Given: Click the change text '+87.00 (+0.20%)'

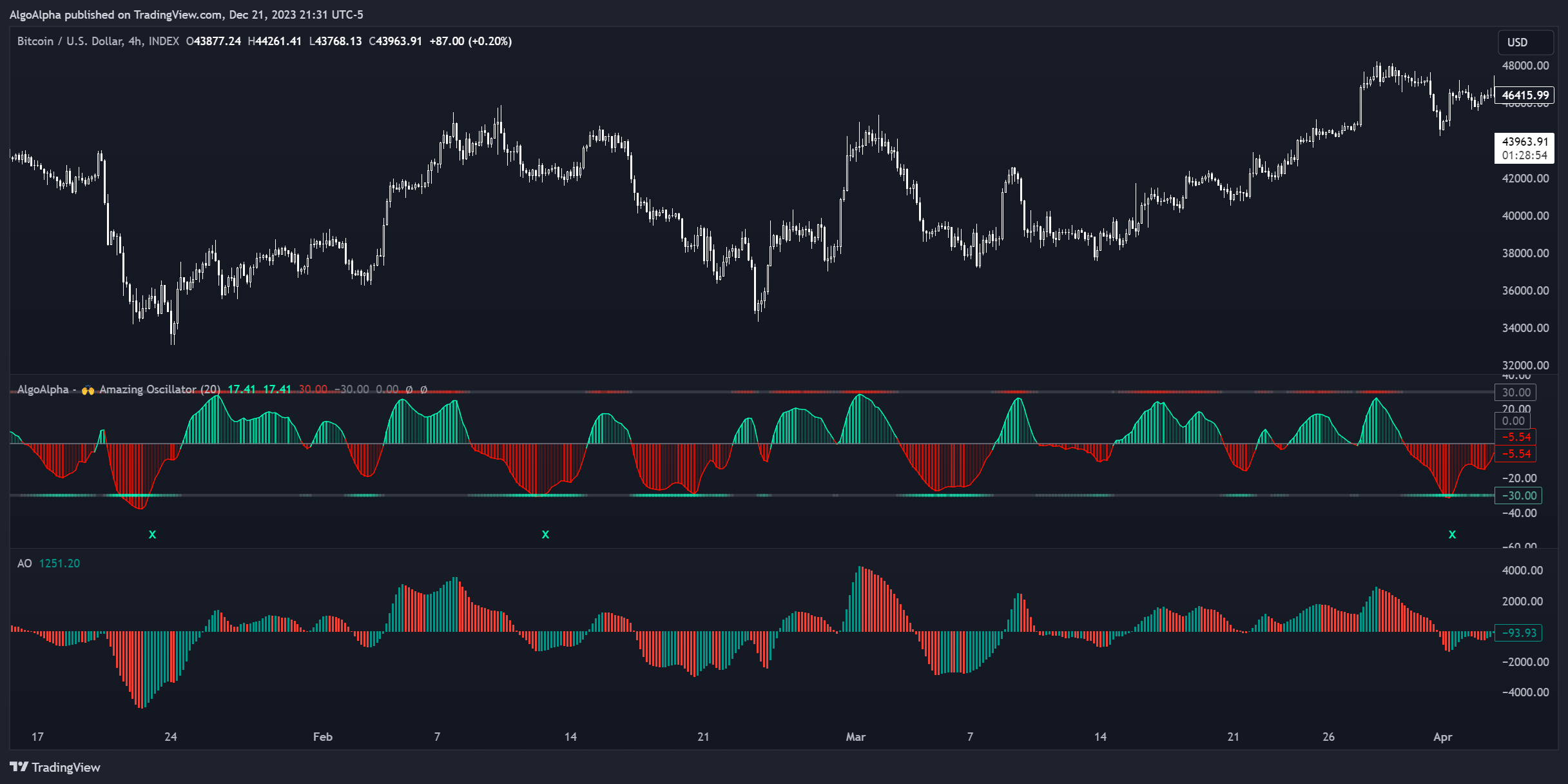Looking at the screenshot, I should click(470, 41).
